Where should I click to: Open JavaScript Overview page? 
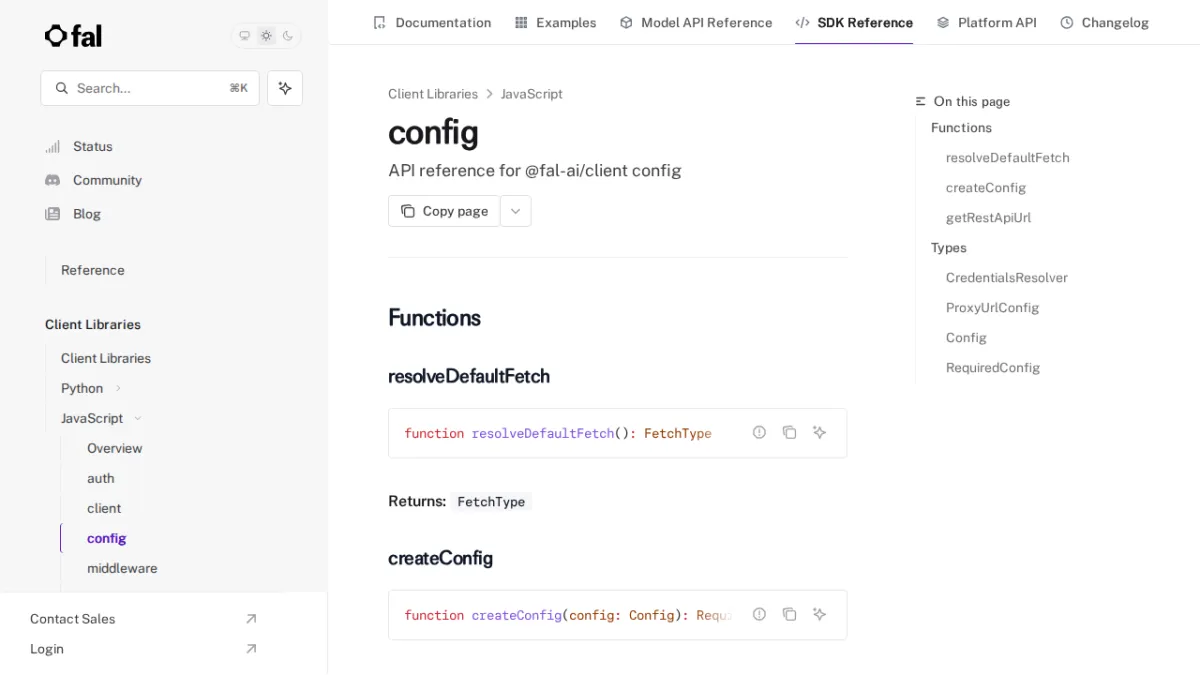[x=115, y=448]
